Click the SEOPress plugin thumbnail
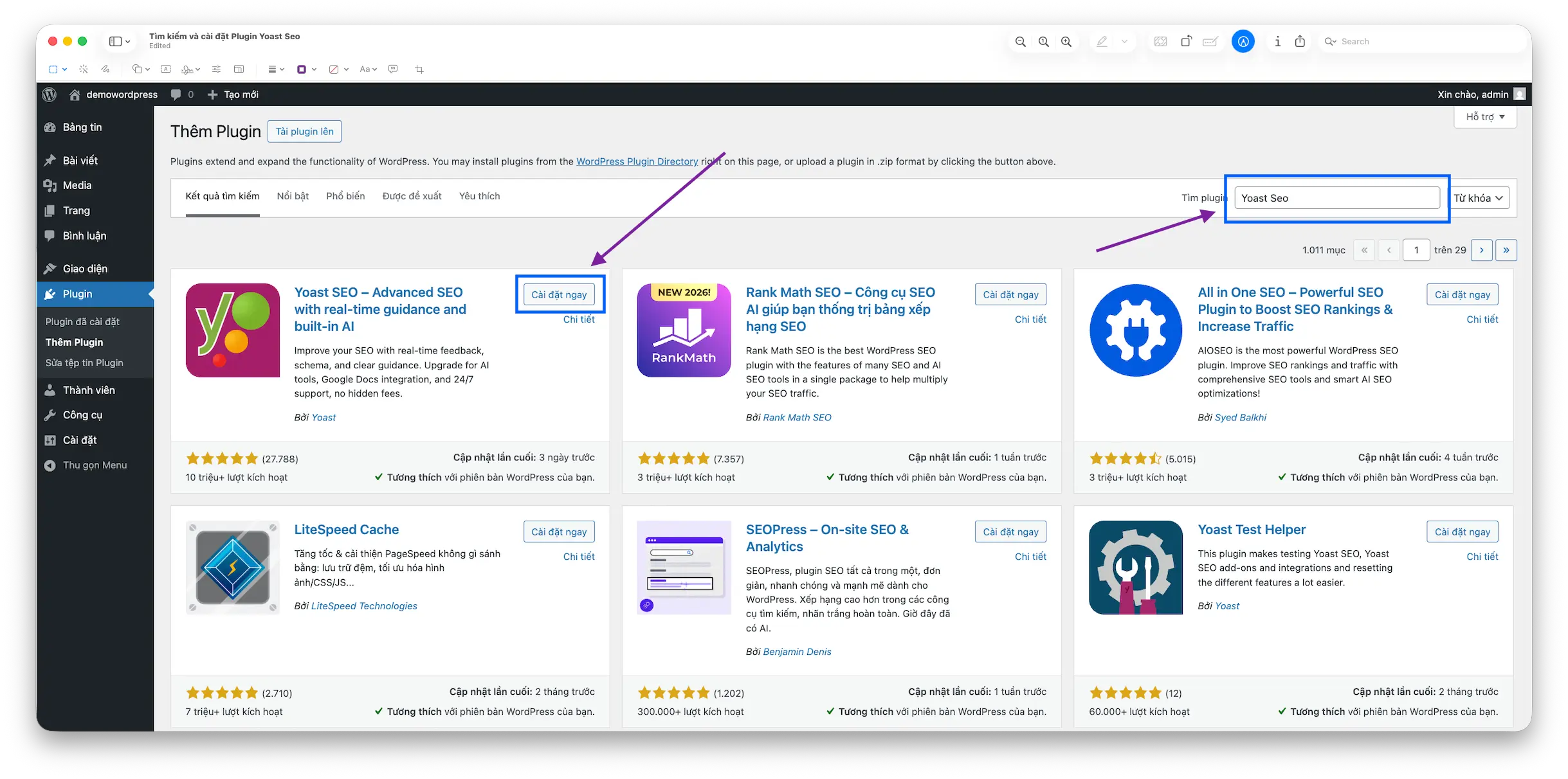Screen dimensions: 1568x779 684,568
